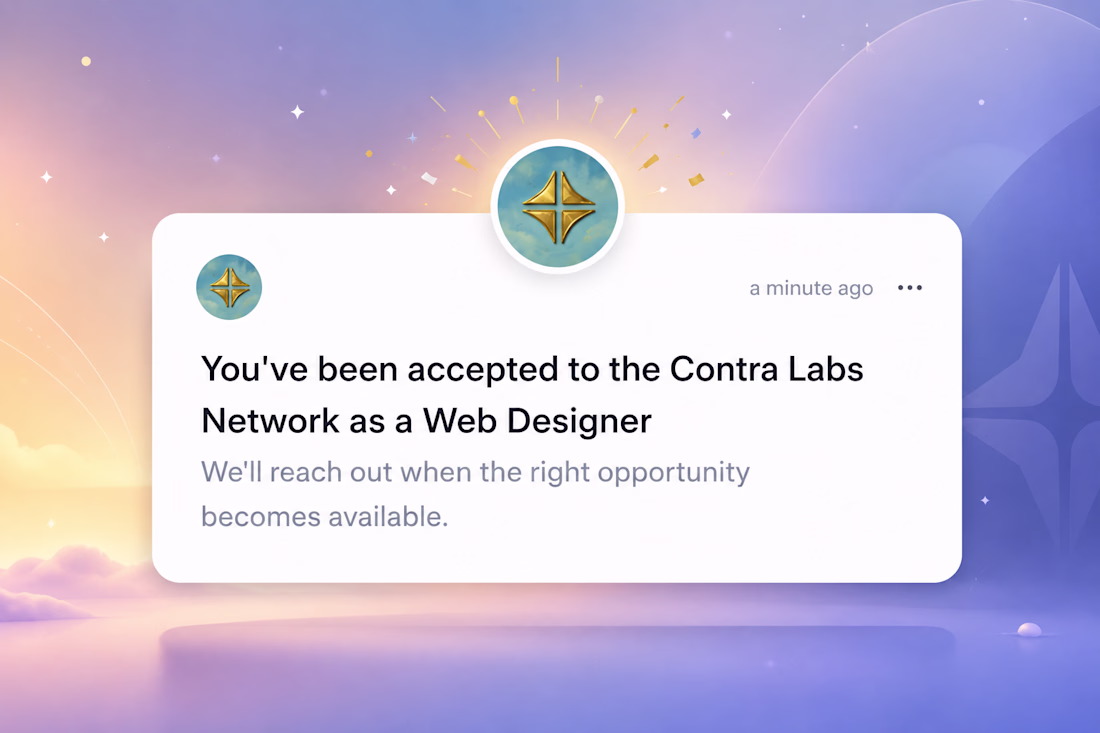
Task: Click the yellow dot in the top-left sky
Action: pos(86,61)
